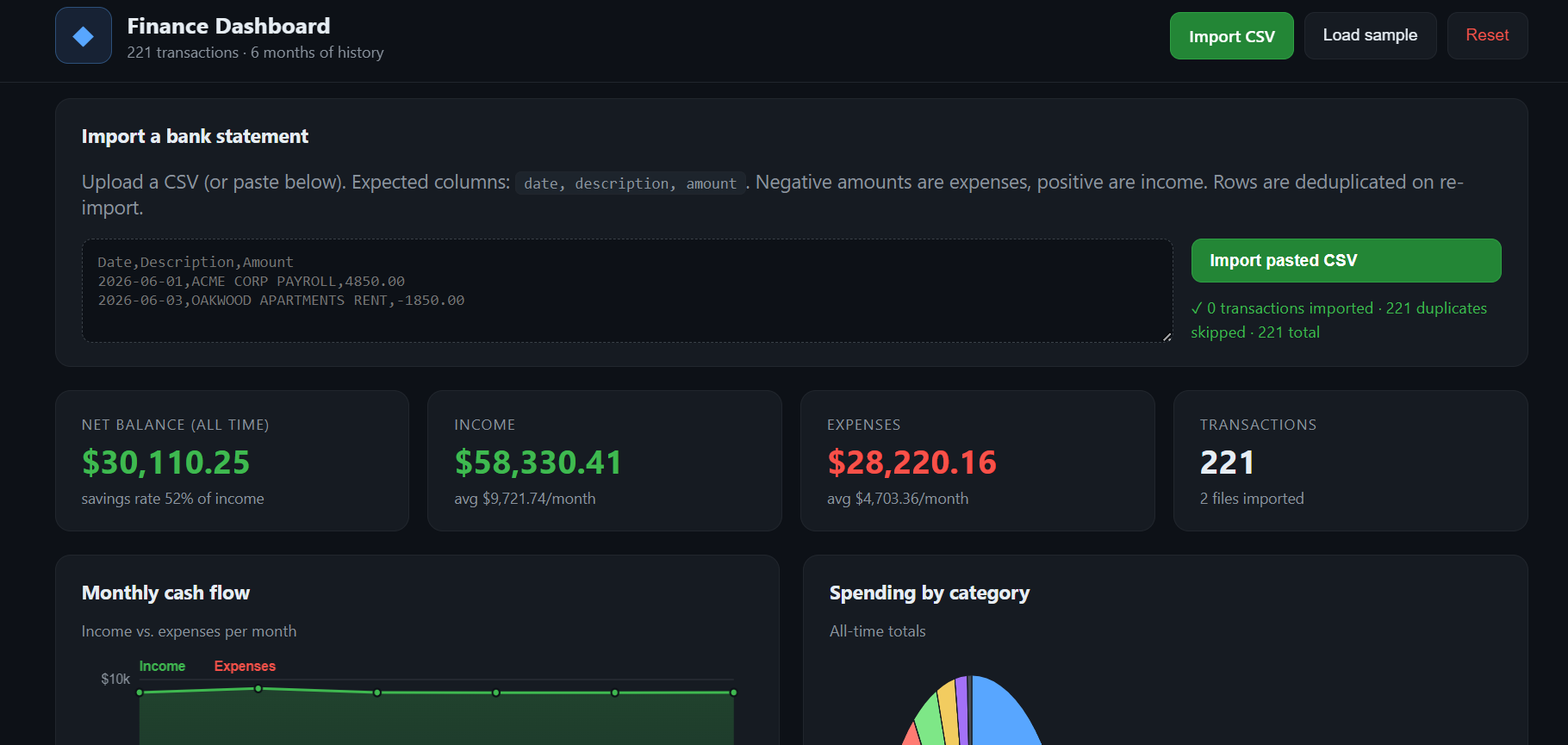The width and height of the screenshot is (1568, 745).
Task: Click '221 transactions · 6 months of history' subtitle
Action: click(255, 53)
